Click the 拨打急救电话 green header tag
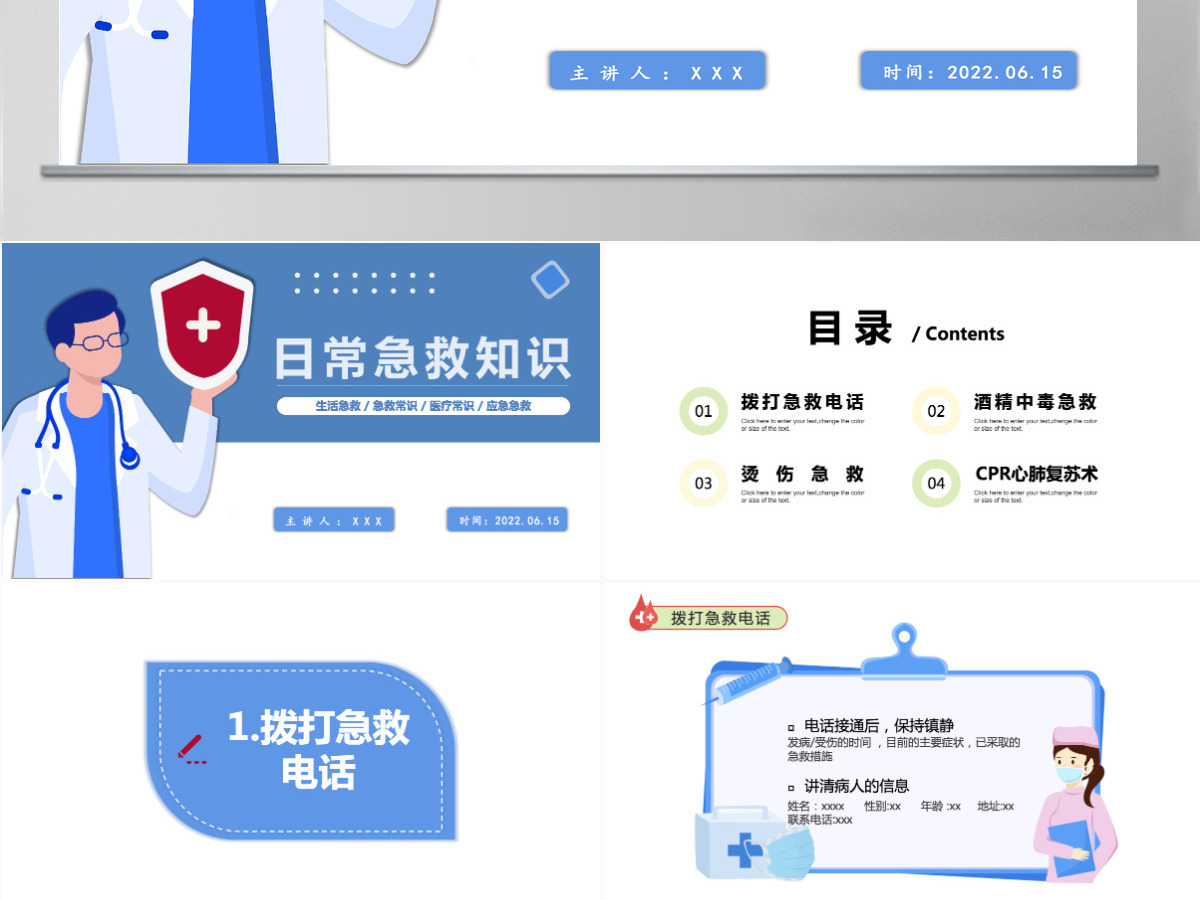 [x=721, y=618]
